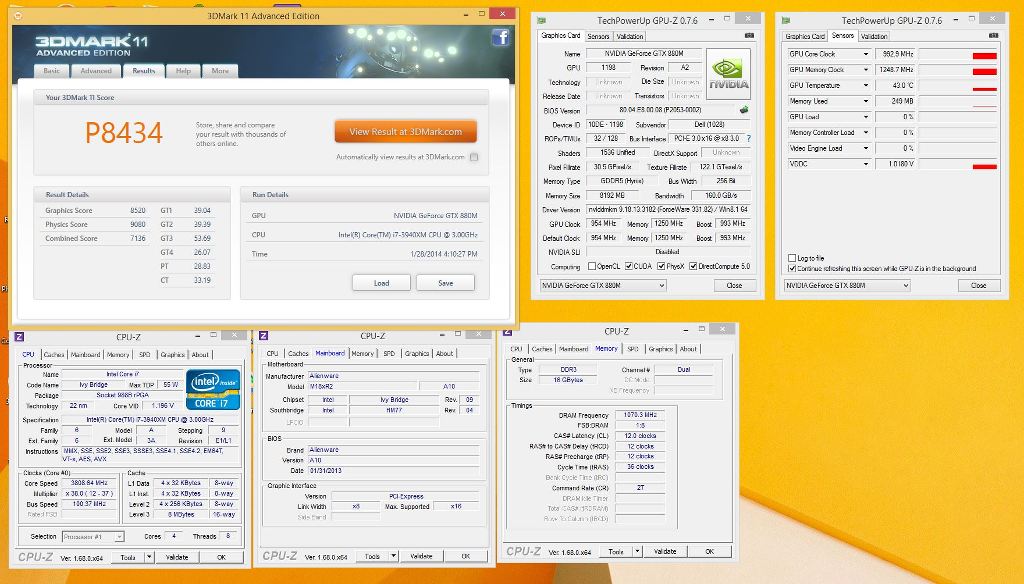Screen dimensions: 1024x584
Task: Switch to the Advanced tab in 3DMark 11
Action: (96, 71)
